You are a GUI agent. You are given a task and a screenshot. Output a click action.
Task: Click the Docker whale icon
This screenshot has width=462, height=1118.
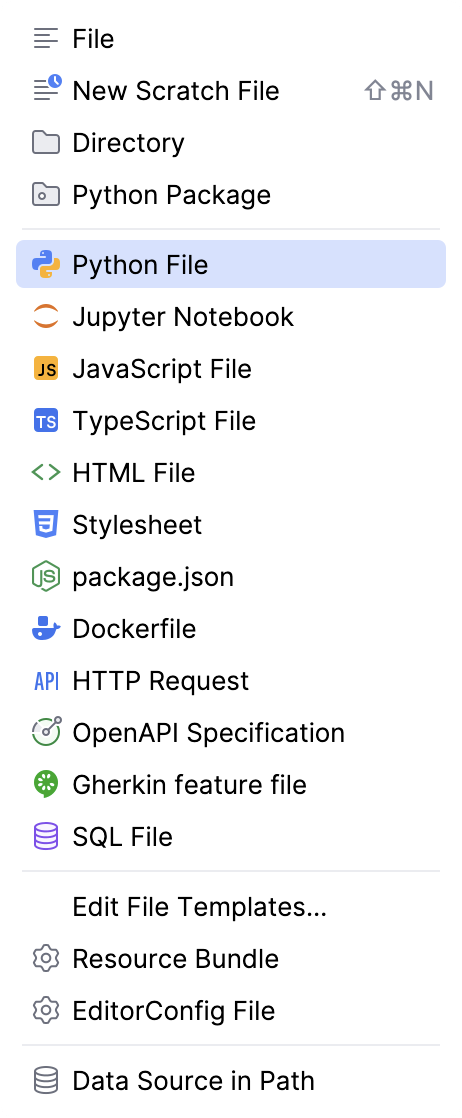46,628
